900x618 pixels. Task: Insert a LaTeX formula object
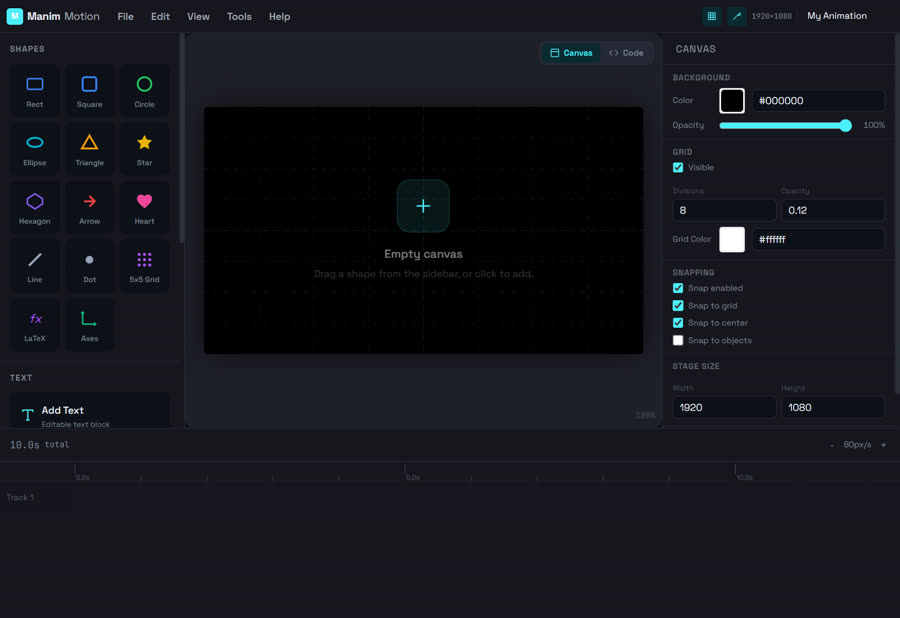coord(34,325)
